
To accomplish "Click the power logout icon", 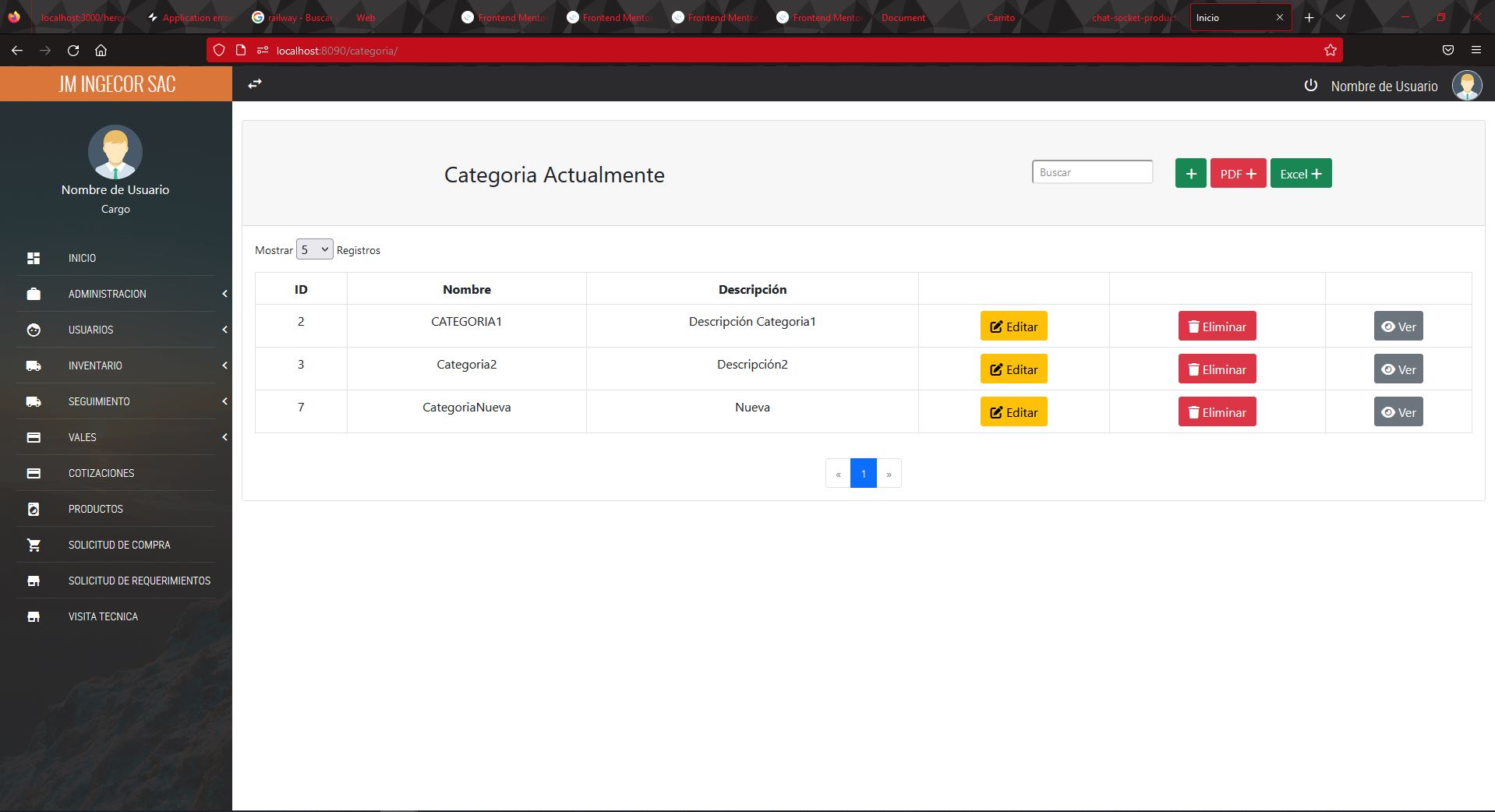I will [x=1311, y=86].
